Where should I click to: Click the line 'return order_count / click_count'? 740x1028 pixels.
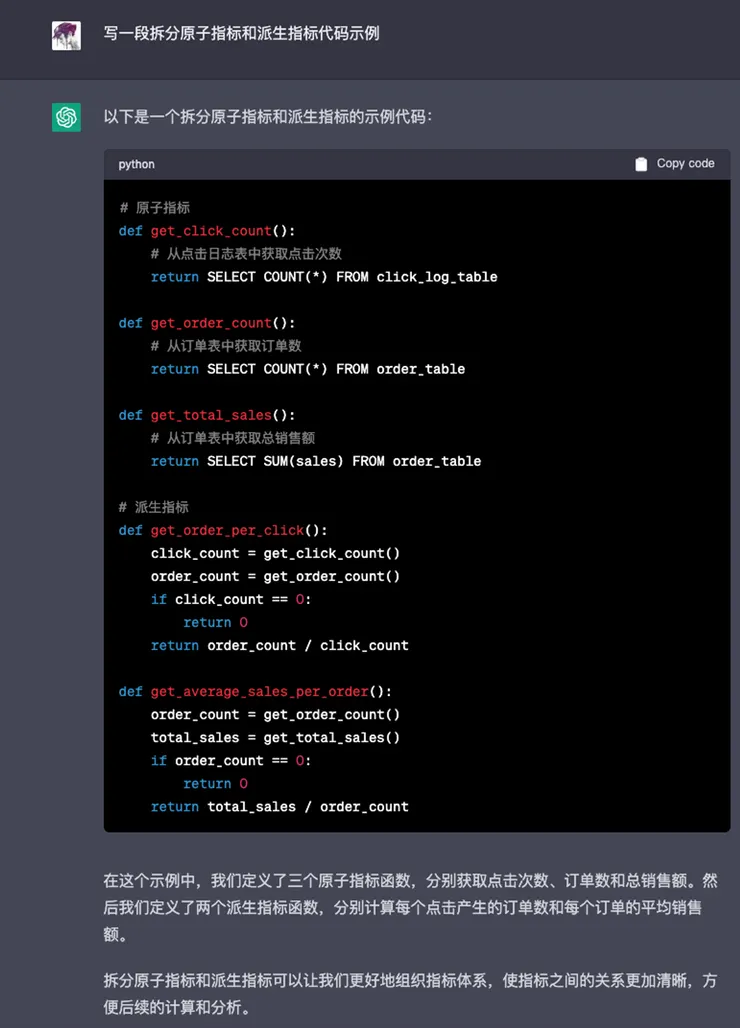(x=280, y=645)
